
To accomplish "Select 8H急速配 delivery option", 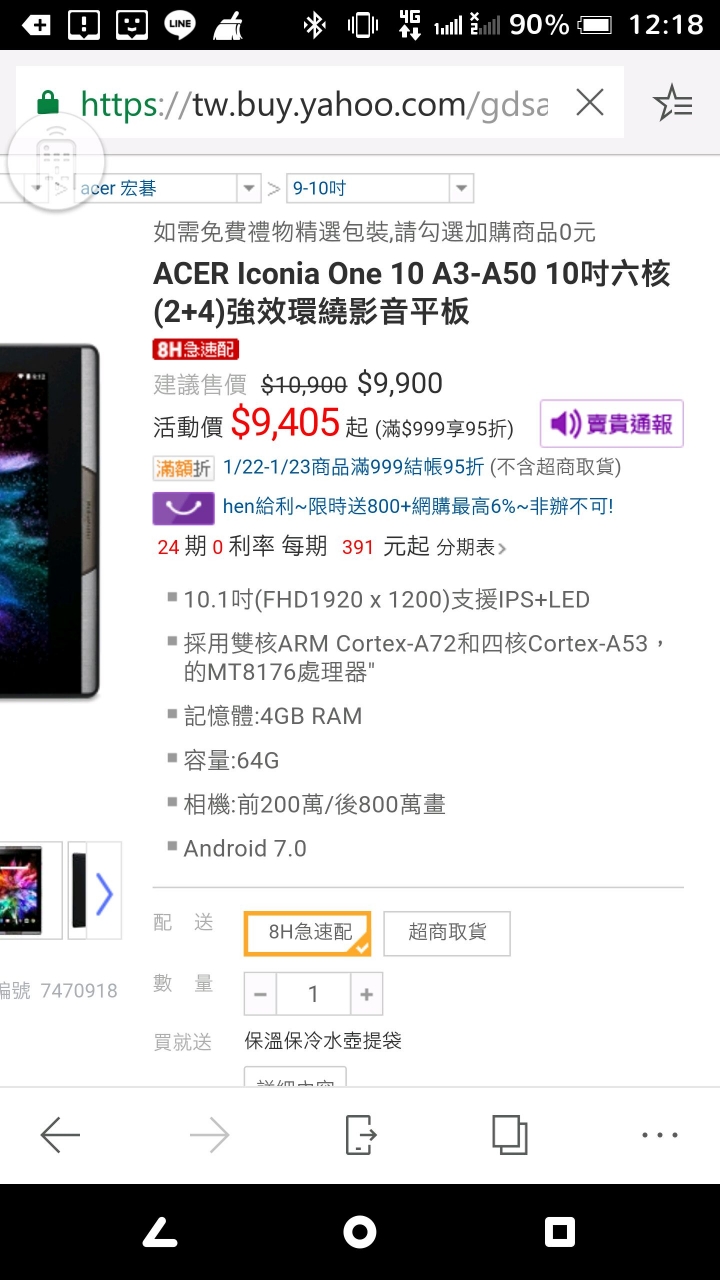I will (308, 933).
